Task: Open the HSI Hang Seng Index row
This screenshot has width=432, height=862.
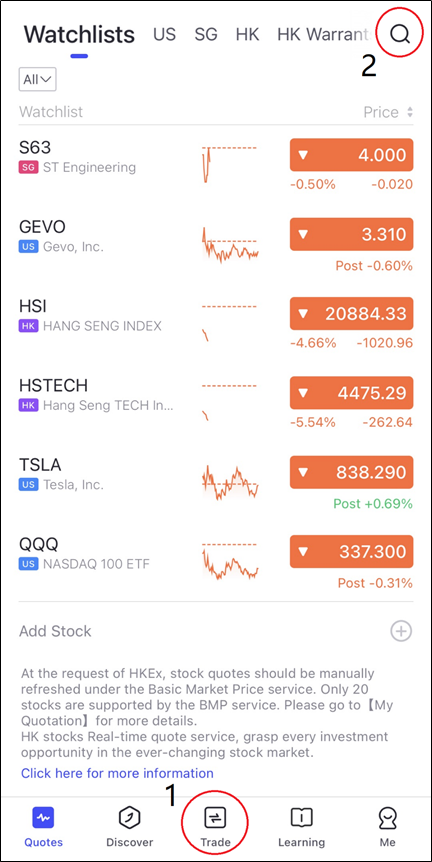Action: click(x=216, y=323)
